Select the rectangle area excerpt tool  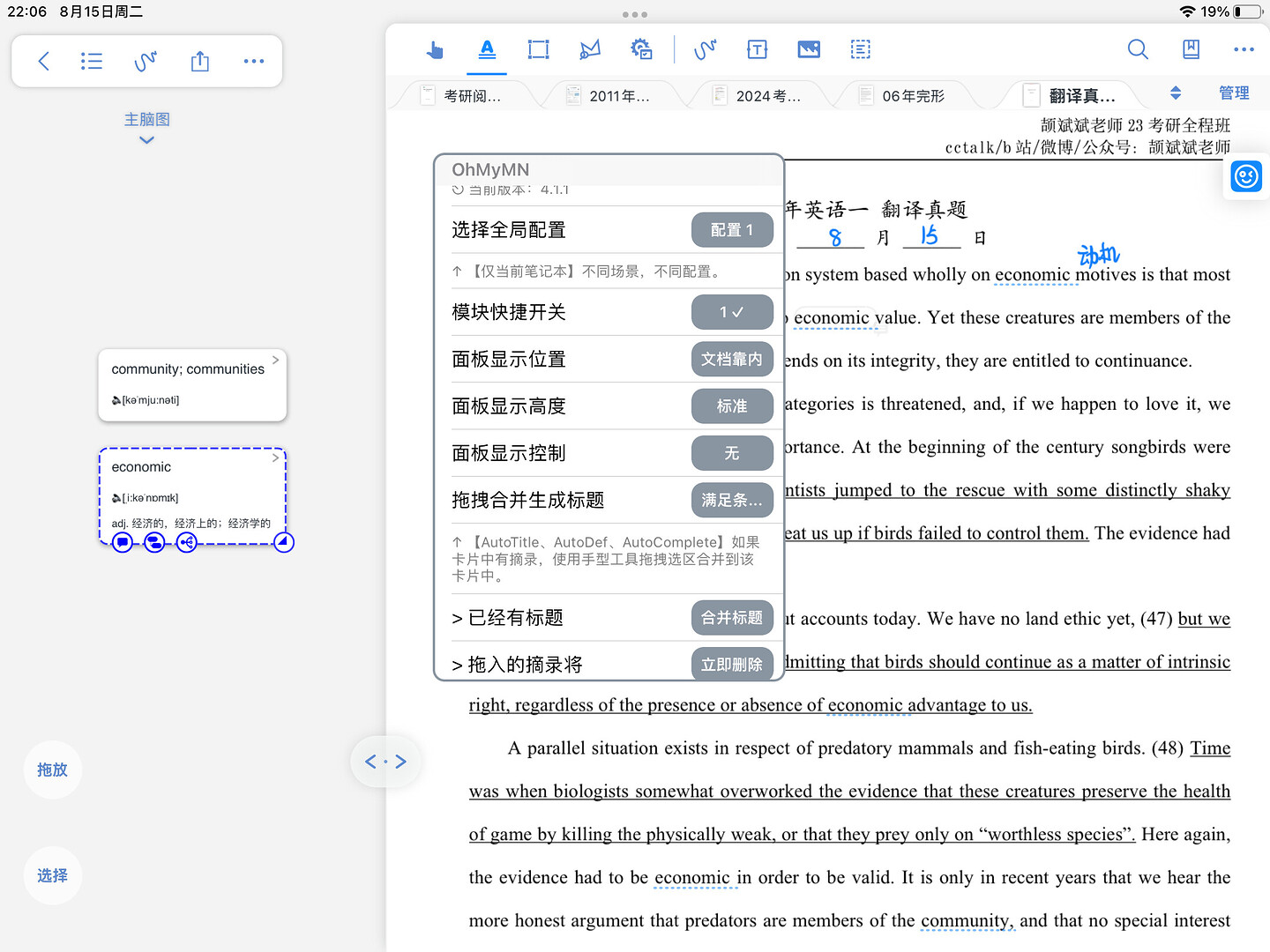point(538,49)
